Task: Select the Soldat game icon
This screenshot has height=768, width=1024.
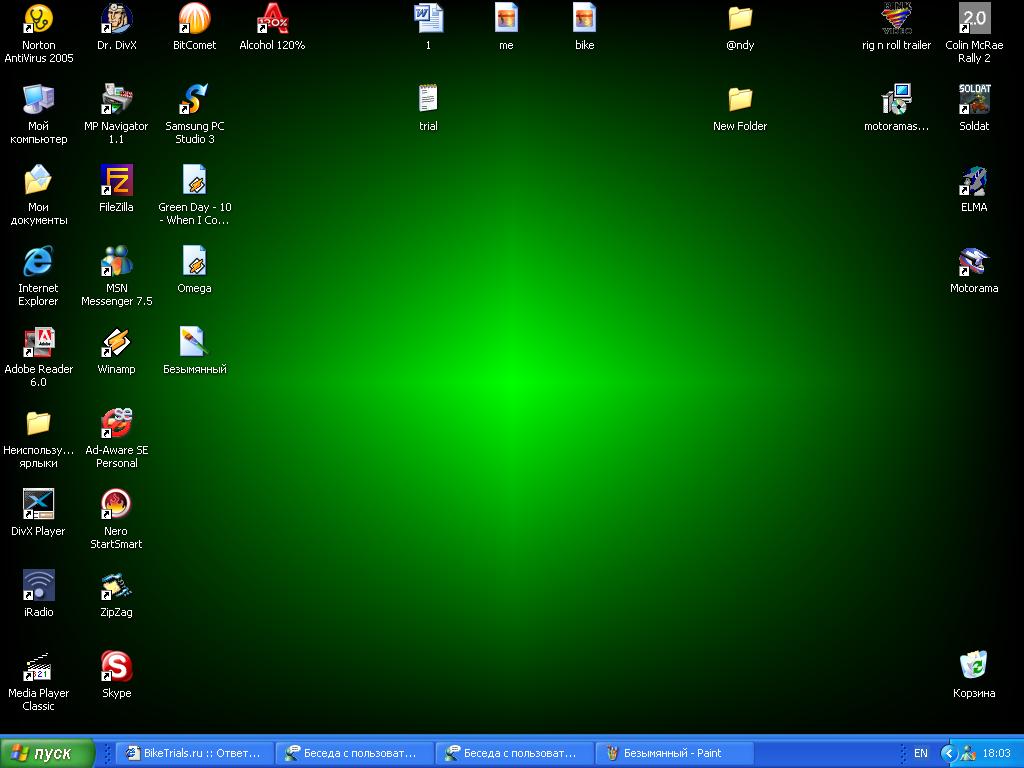Action: pyautogui.click(x=974, y=100)
